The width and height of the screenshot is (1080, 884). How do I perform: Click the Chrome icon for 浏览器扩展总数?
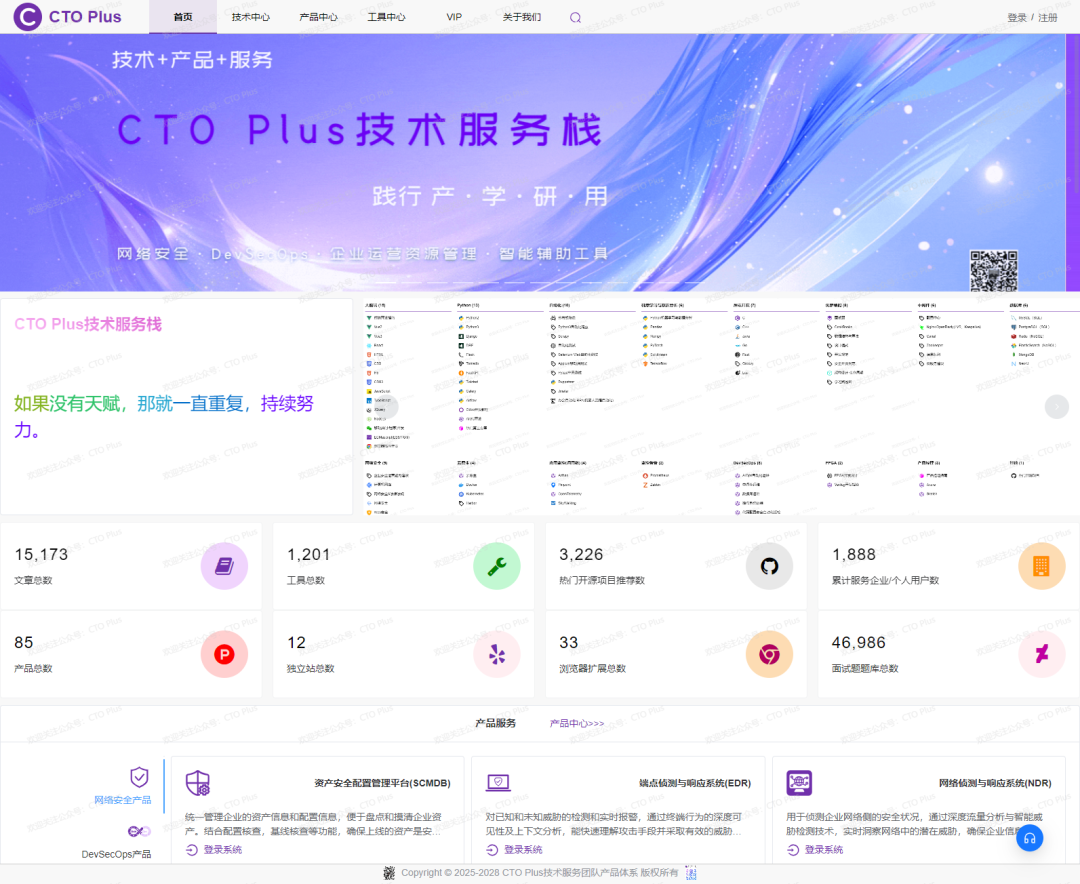click(769, 654)
